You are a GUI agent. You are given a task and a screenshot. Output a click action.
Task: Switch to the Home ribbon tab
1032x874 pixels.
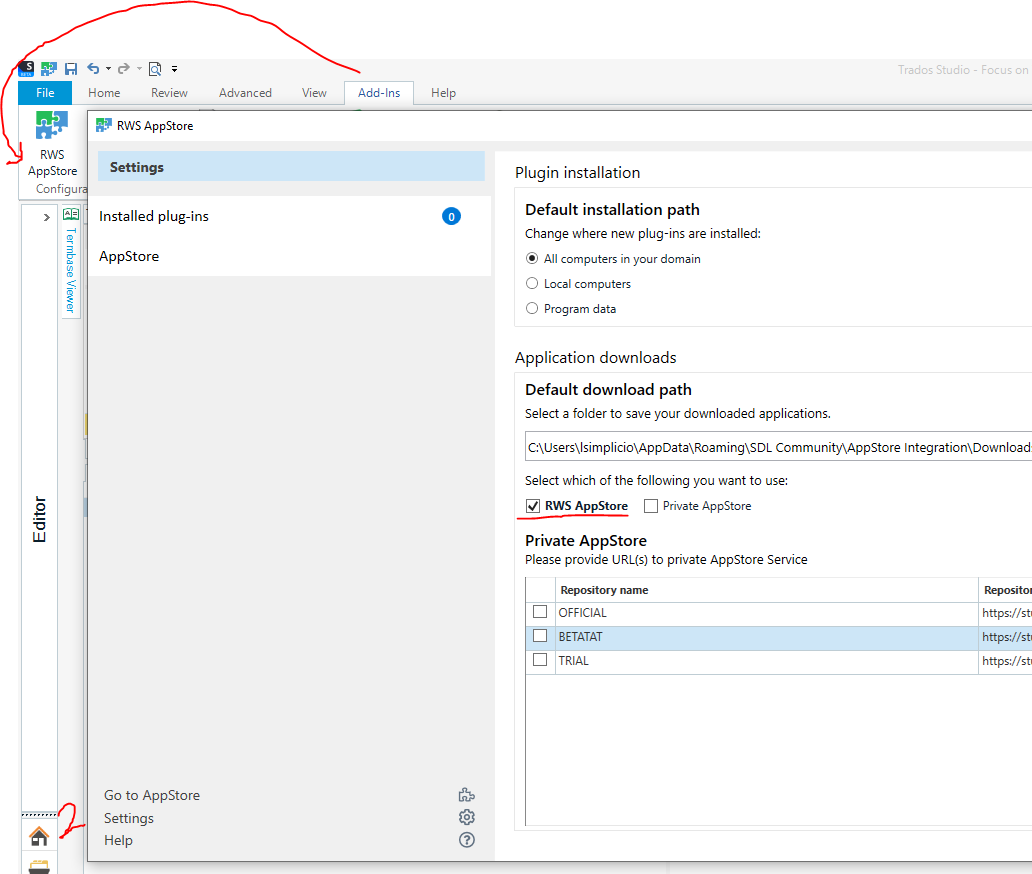click(104, 92)
